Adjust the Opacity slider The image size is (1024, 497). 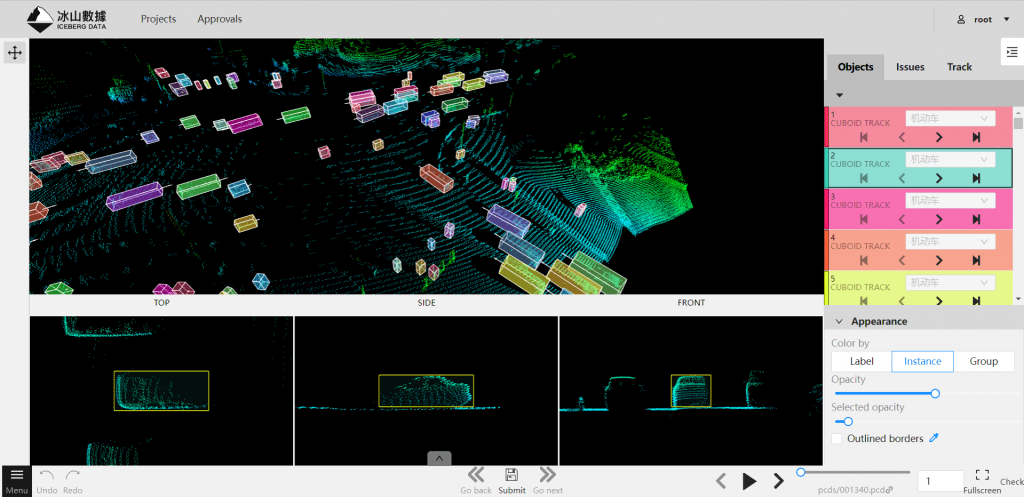935,394
